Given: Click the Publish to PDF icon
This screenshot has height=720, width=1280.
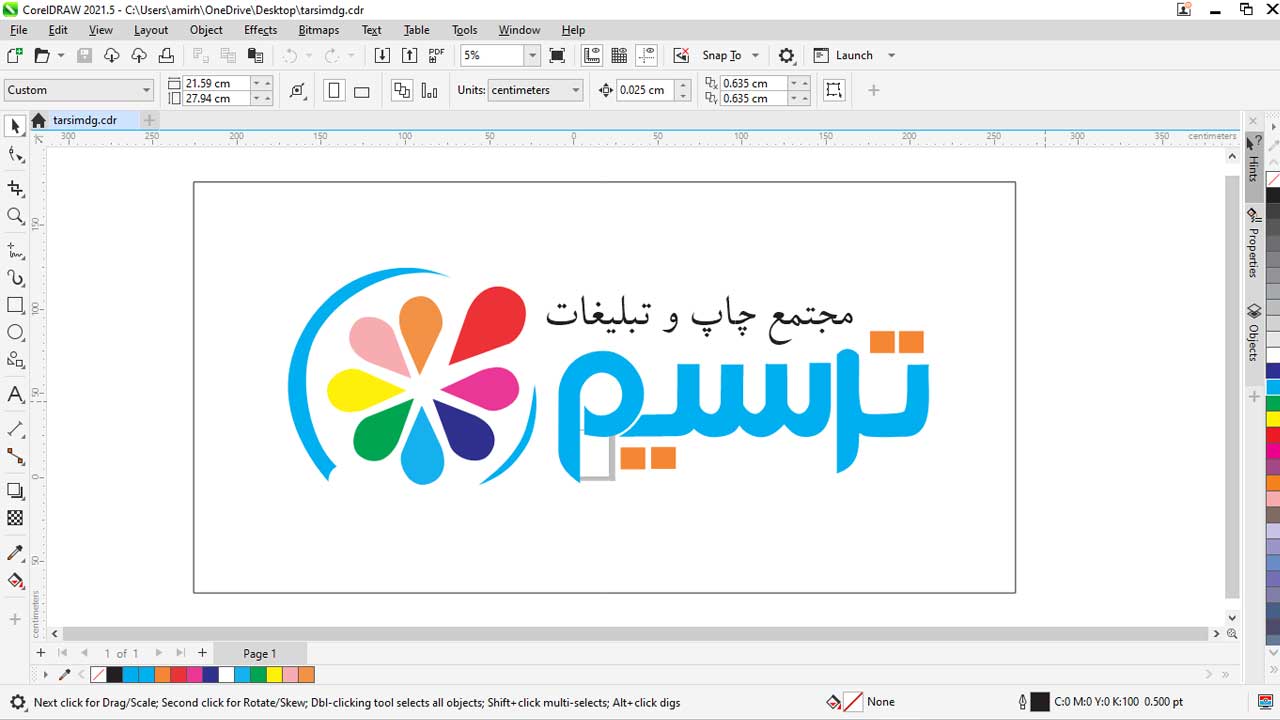Looking at the screenshot, I should pyautogui.click(x=437, y=56).
